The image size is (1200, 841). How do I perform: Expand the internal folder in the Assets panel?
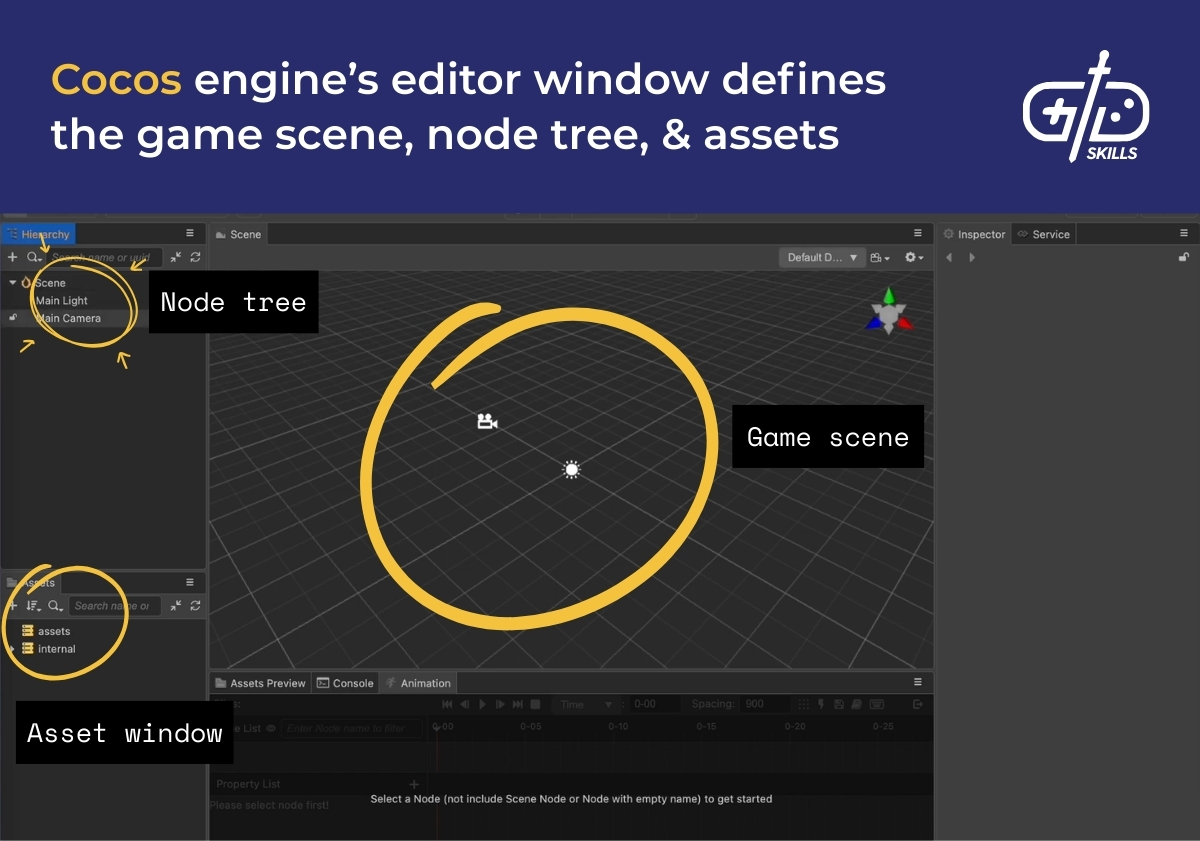pos(11,648)
